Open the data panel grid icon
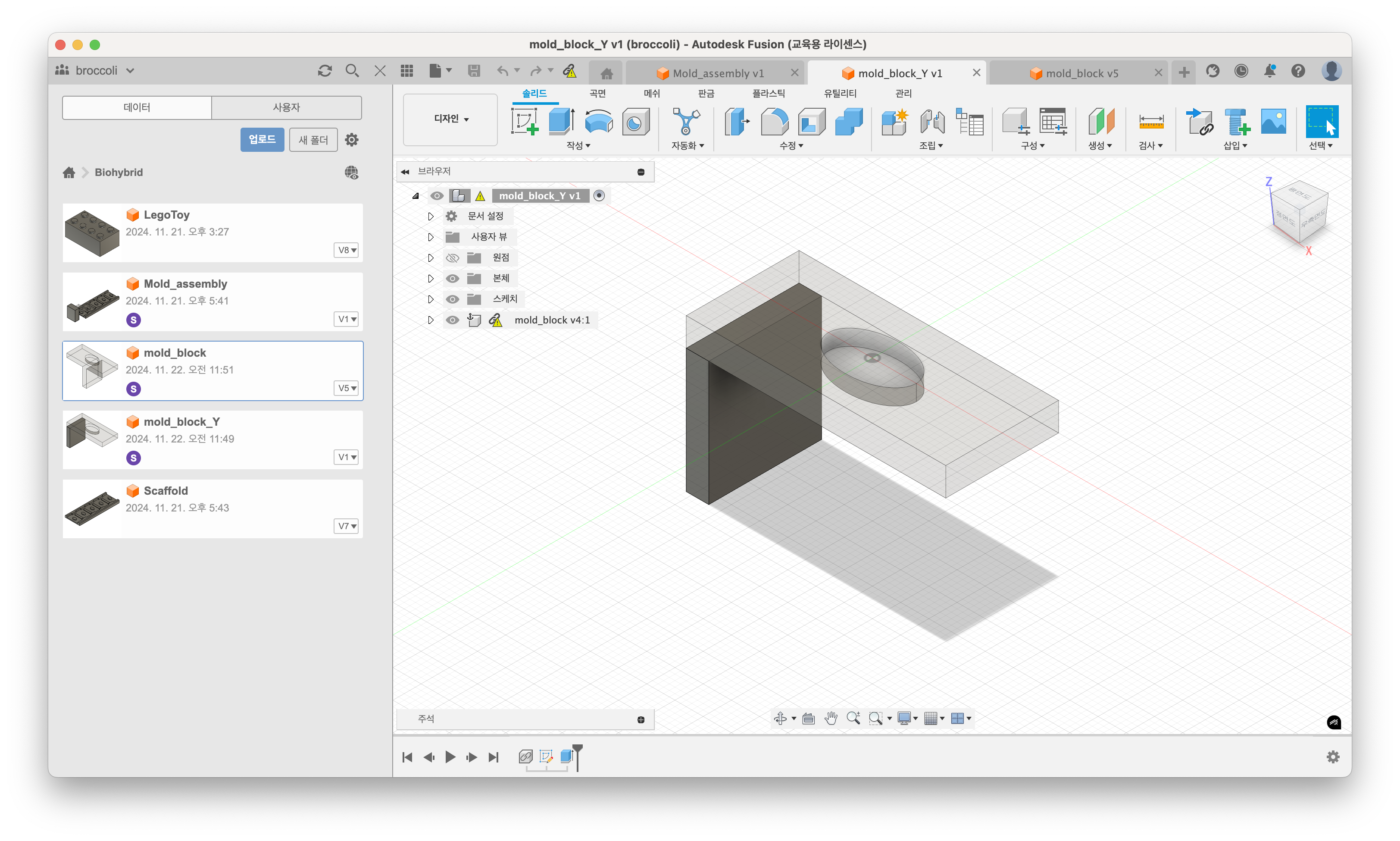This screenshot has height=841, width=1400. [x=406, y=71]
